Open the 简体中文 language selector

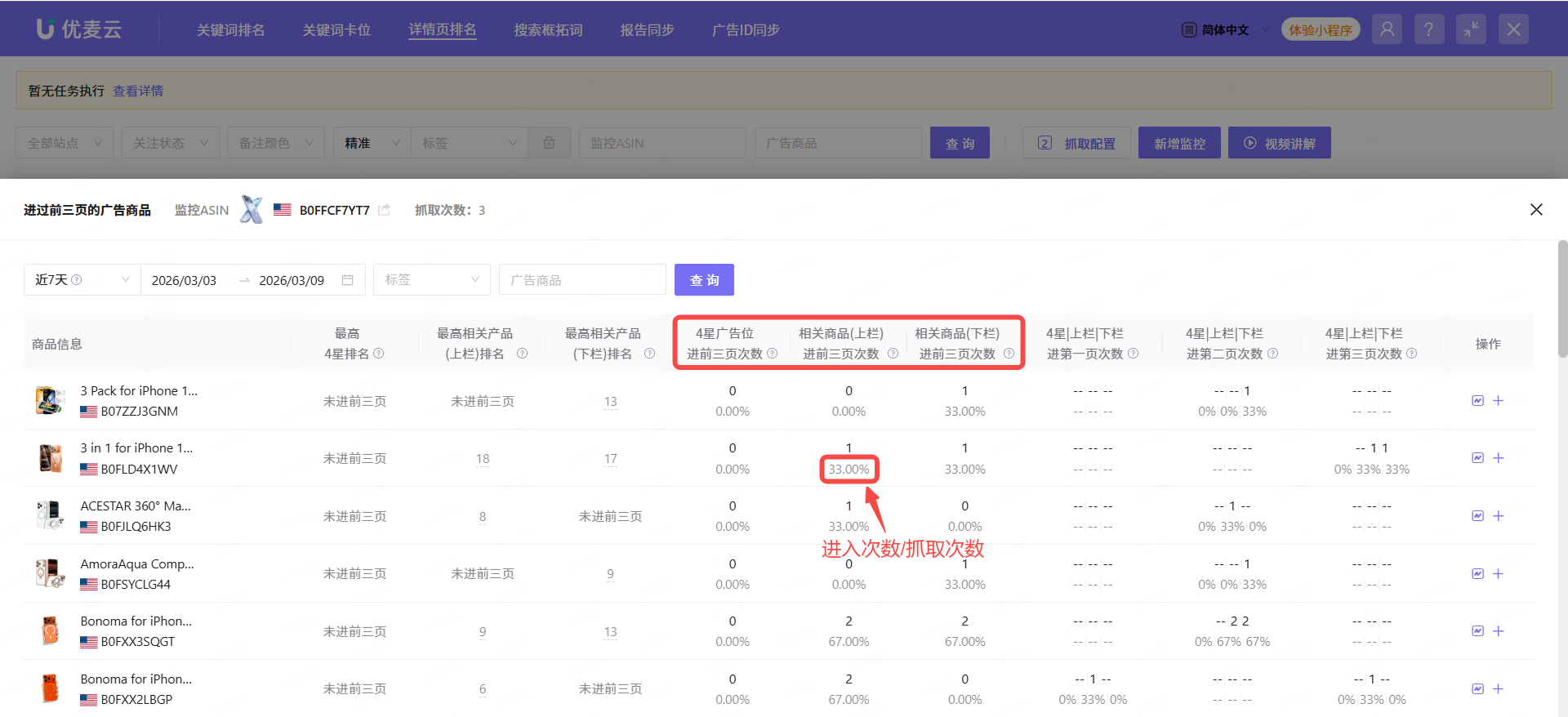click(1225, 30)
